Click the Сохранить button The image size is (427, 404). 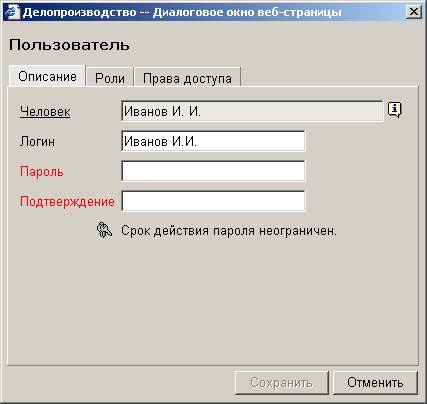tap(282, 383)
